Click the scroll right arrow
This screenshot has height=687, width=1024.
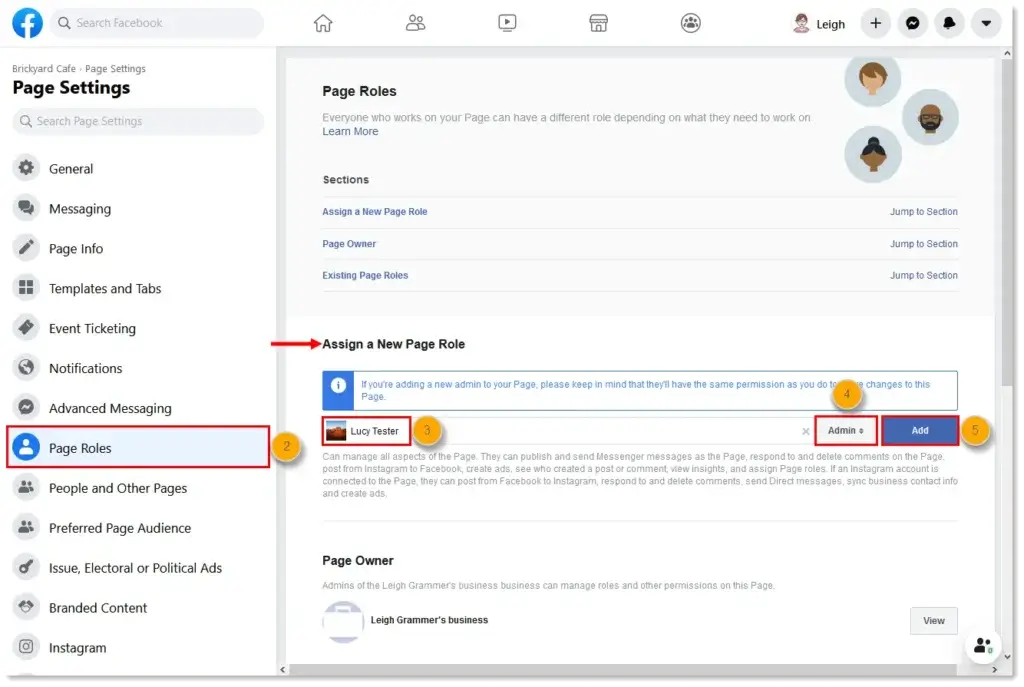click(994, 669)
